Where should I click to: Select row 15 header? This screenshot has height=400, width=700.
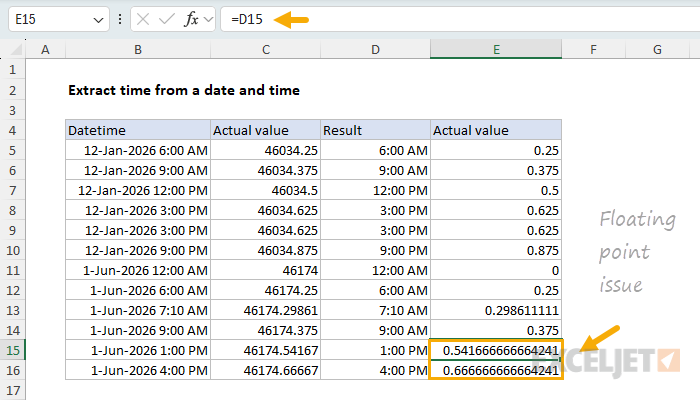tap(12, 350)
